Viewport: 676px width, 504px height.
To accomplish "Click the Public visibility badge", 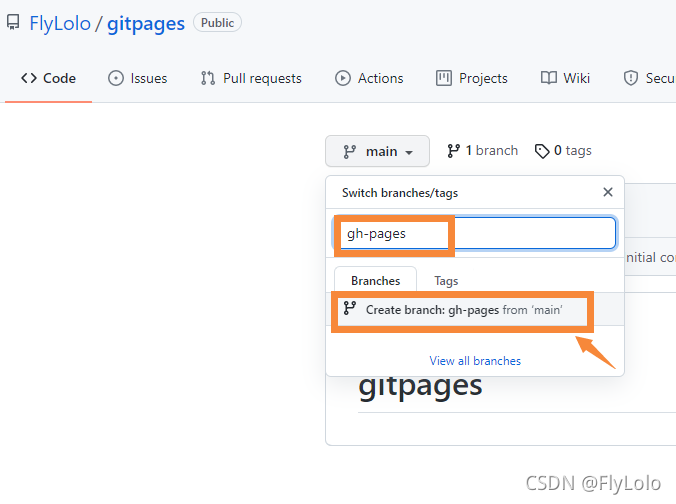I will (217, 22).
